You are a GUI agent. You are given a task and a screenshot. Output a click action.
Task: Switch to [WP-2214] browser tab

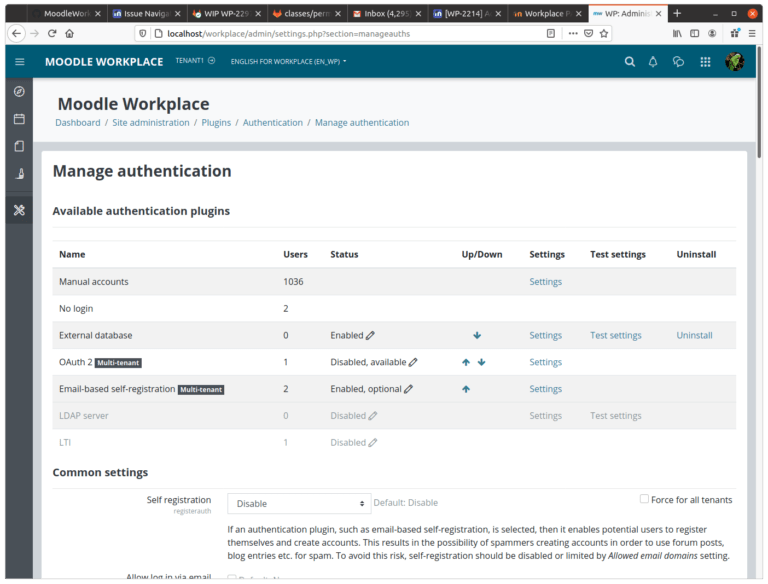point(466,14)
